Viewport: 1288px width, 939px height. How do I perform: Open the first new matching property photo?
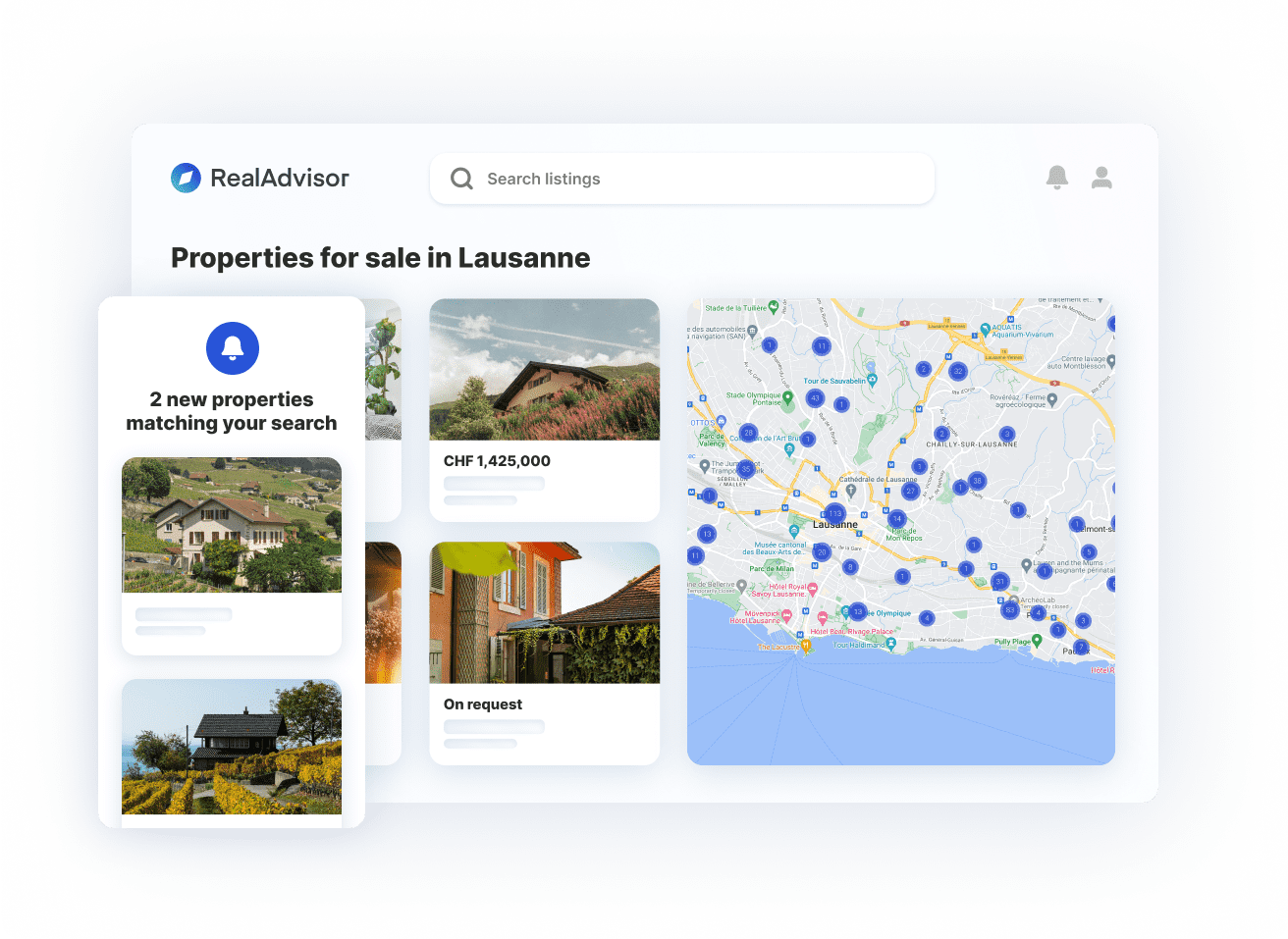click(x=232, y=525)
